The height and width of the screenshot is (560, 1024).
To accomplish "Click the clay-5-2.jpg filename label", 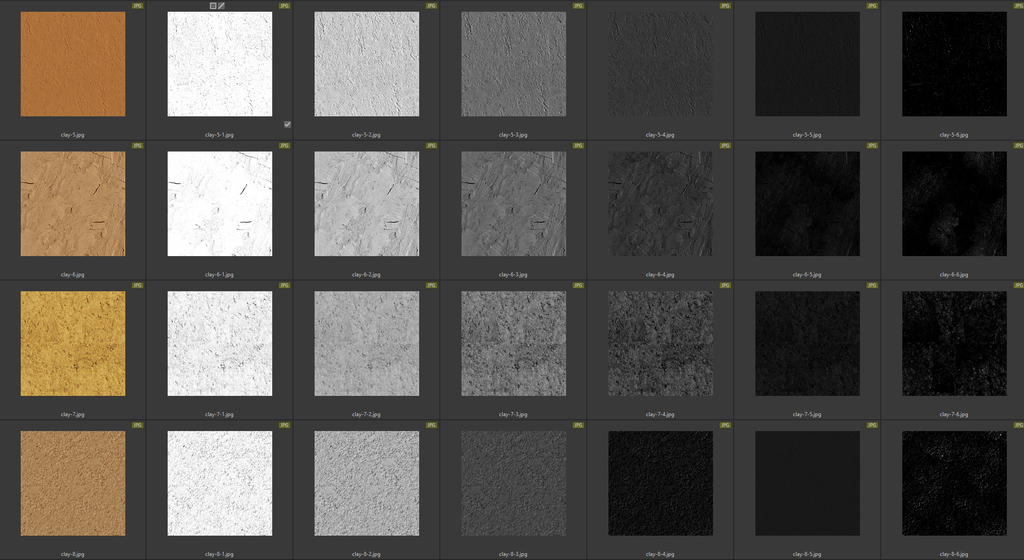I will coord(366,134).
